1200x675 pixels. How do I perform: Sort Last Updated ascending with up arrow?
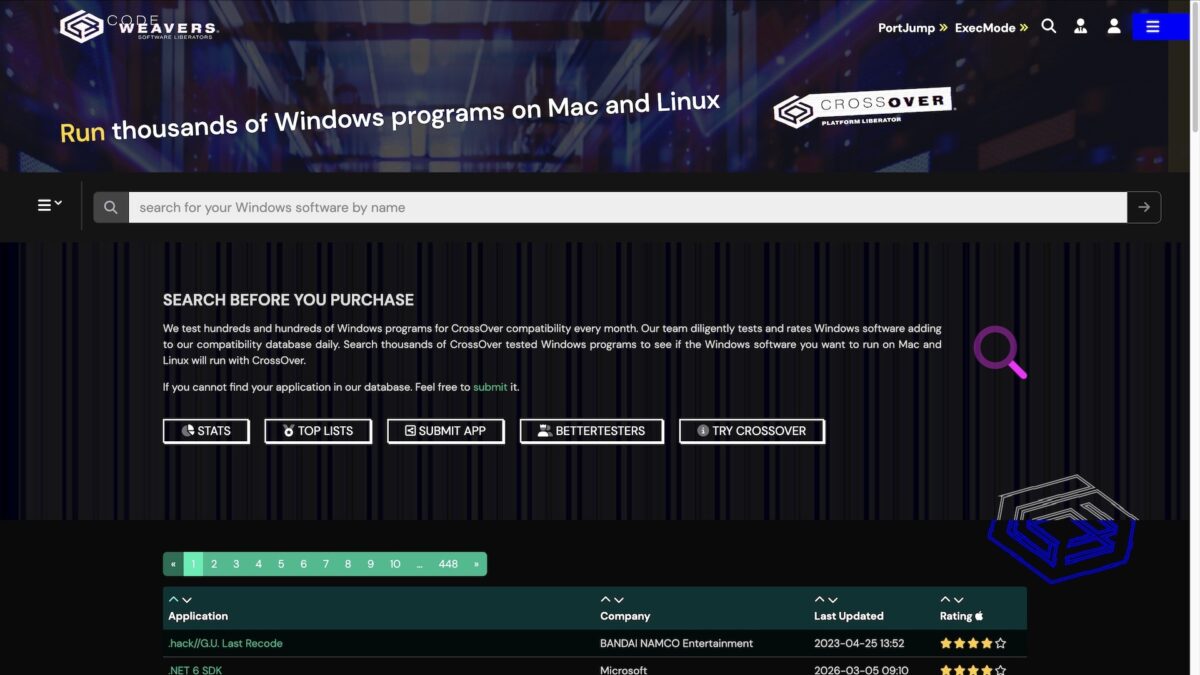coord(820,600)
